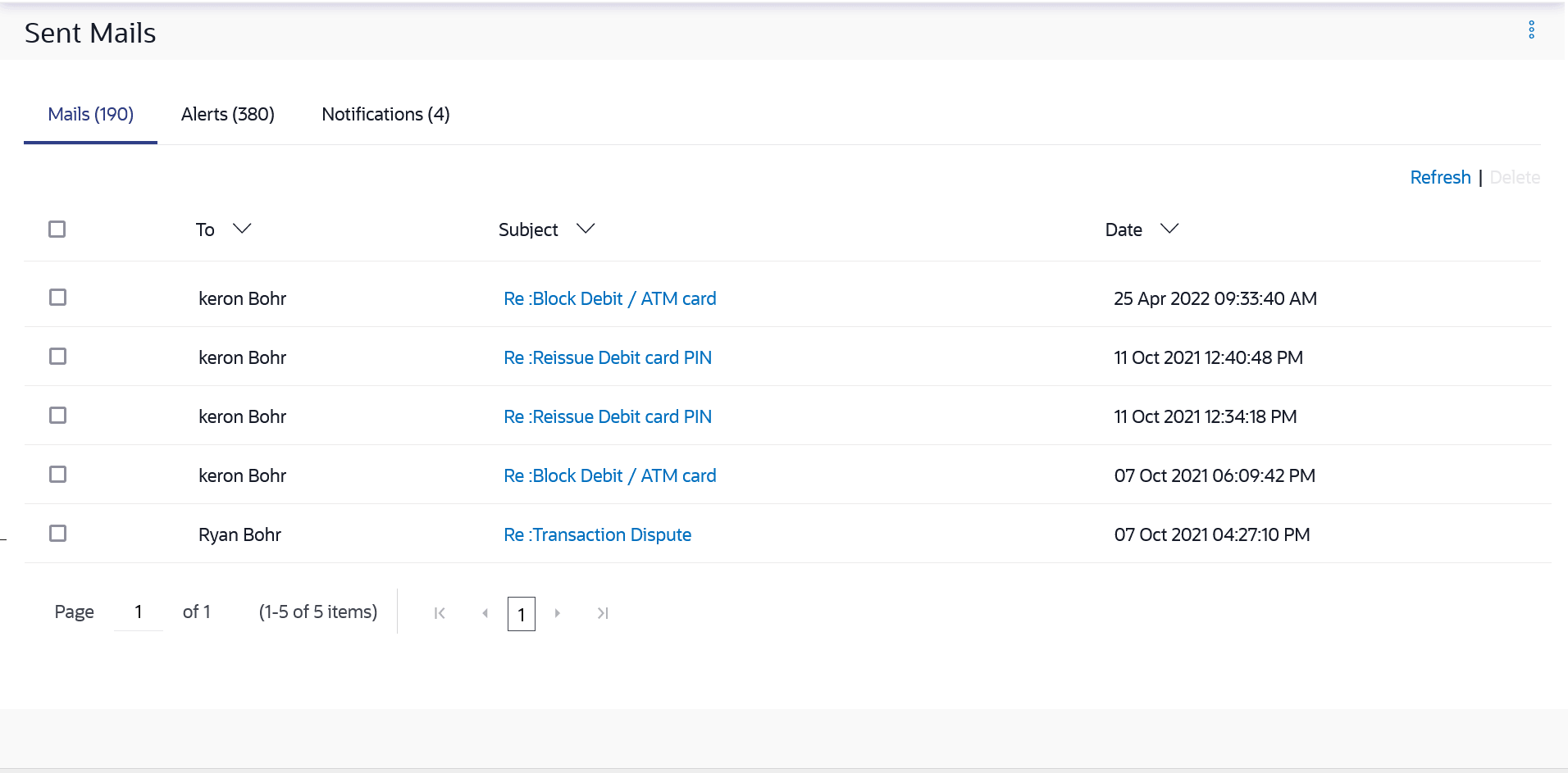Go to first page of results
Viewport: 1568px width, 773px height.
(440, 613)
